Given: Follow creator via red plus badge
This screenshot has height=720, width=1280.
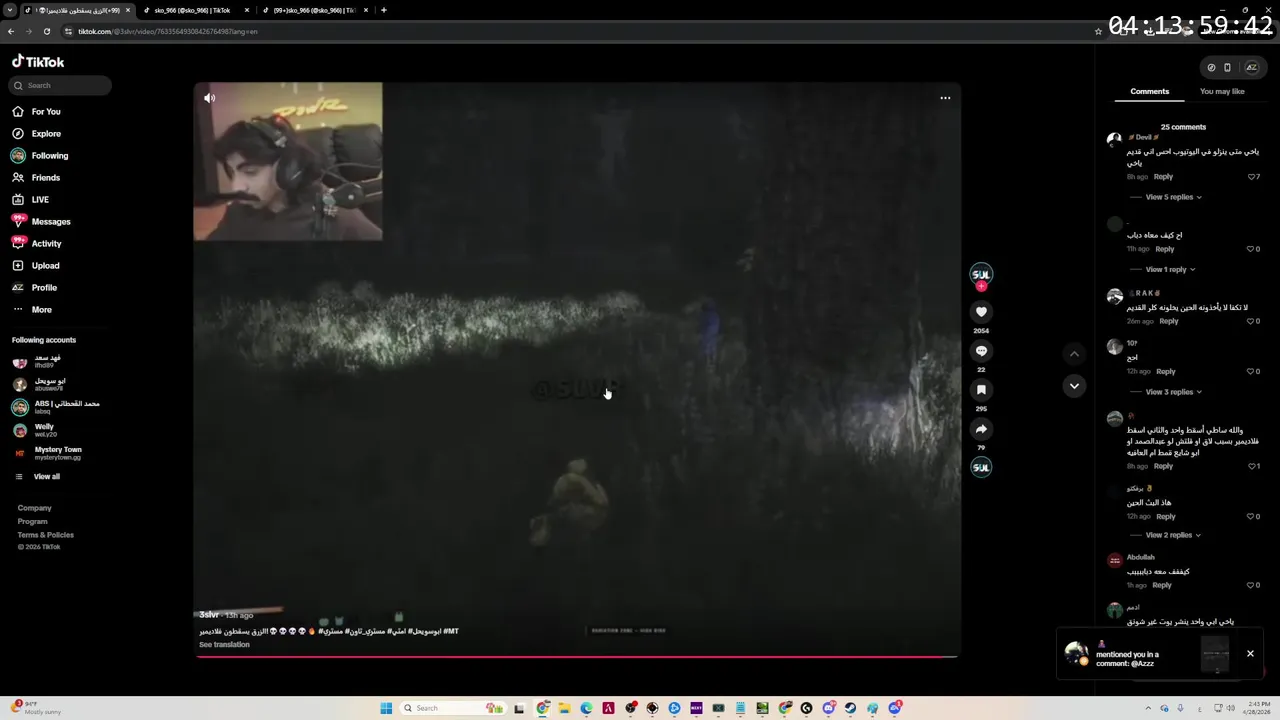Looking at the screenshot, I should click(x=981, y=286).
